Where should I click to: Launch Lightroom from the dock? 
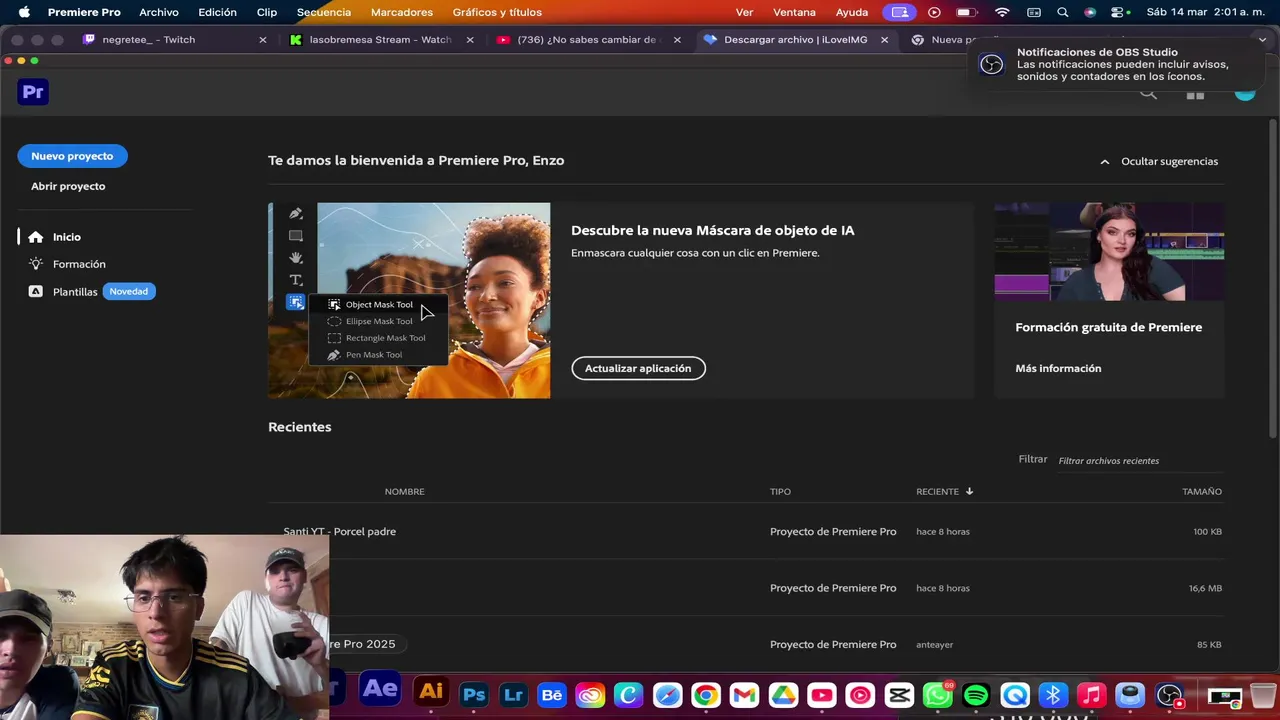[513, 694]
